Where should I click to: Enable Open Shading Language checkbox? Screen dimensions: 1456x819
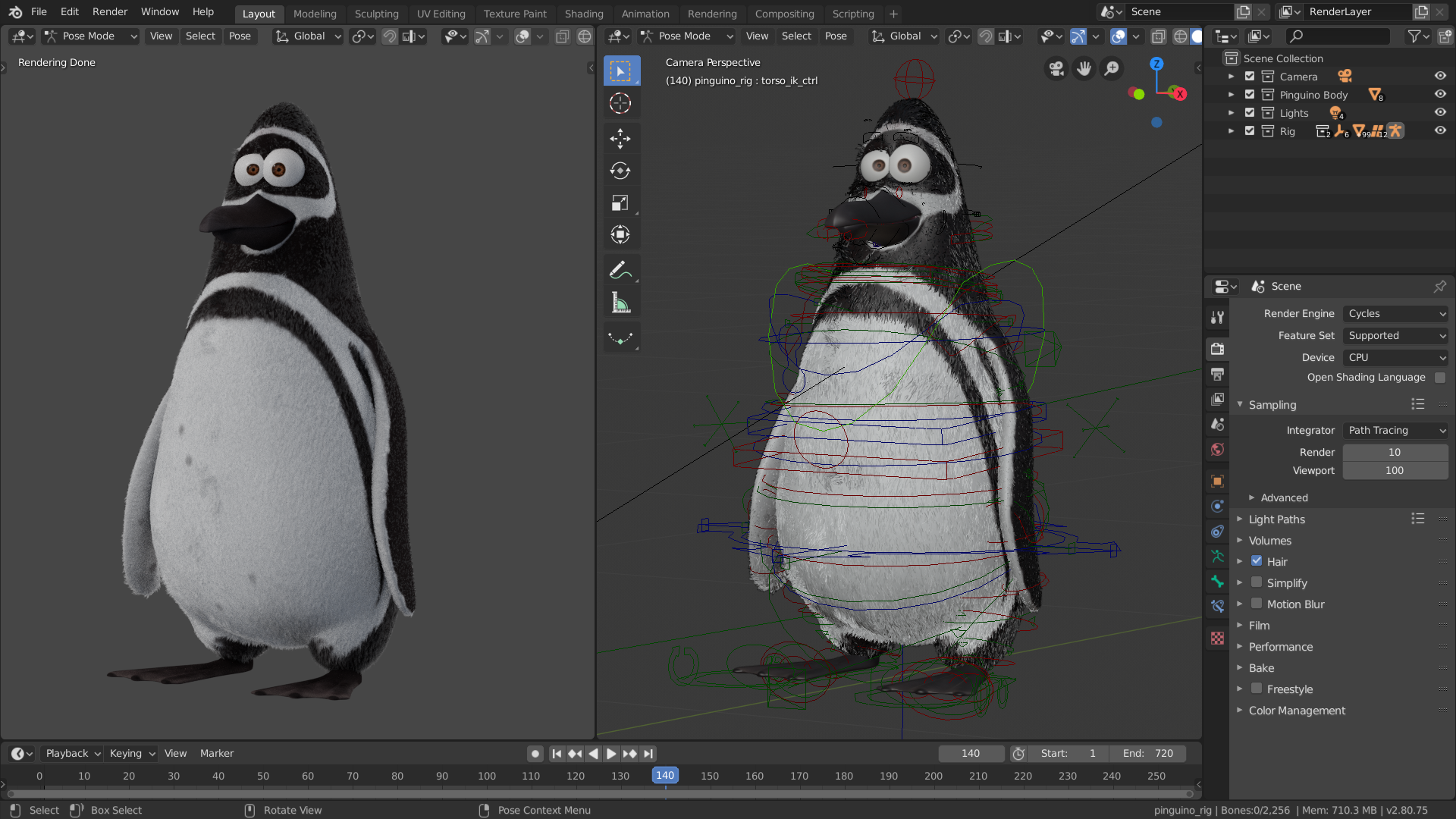(1440, 378)
